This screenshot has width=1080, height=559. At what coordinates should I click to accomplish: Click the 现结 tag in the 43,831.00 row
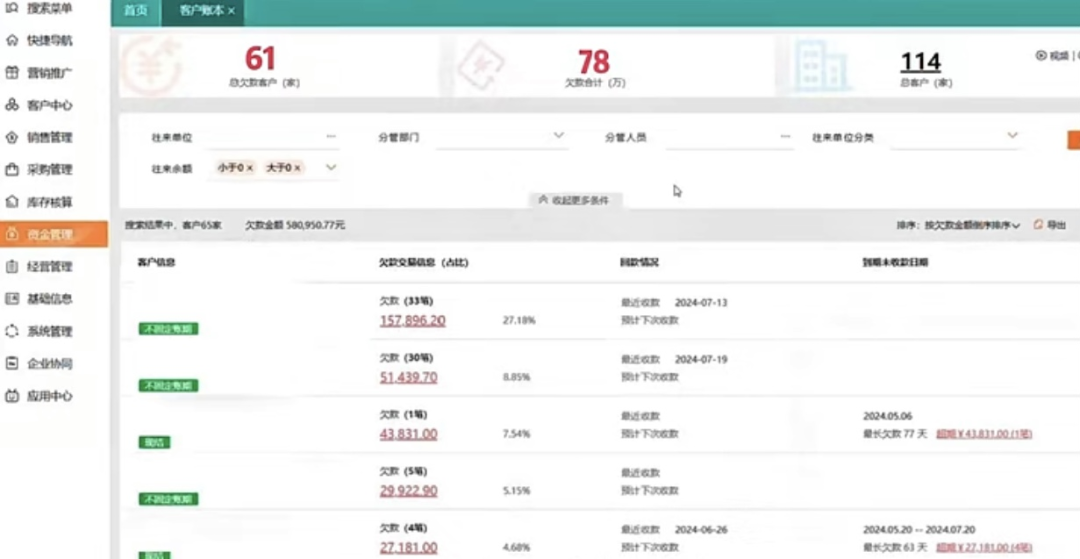[154, 442]
